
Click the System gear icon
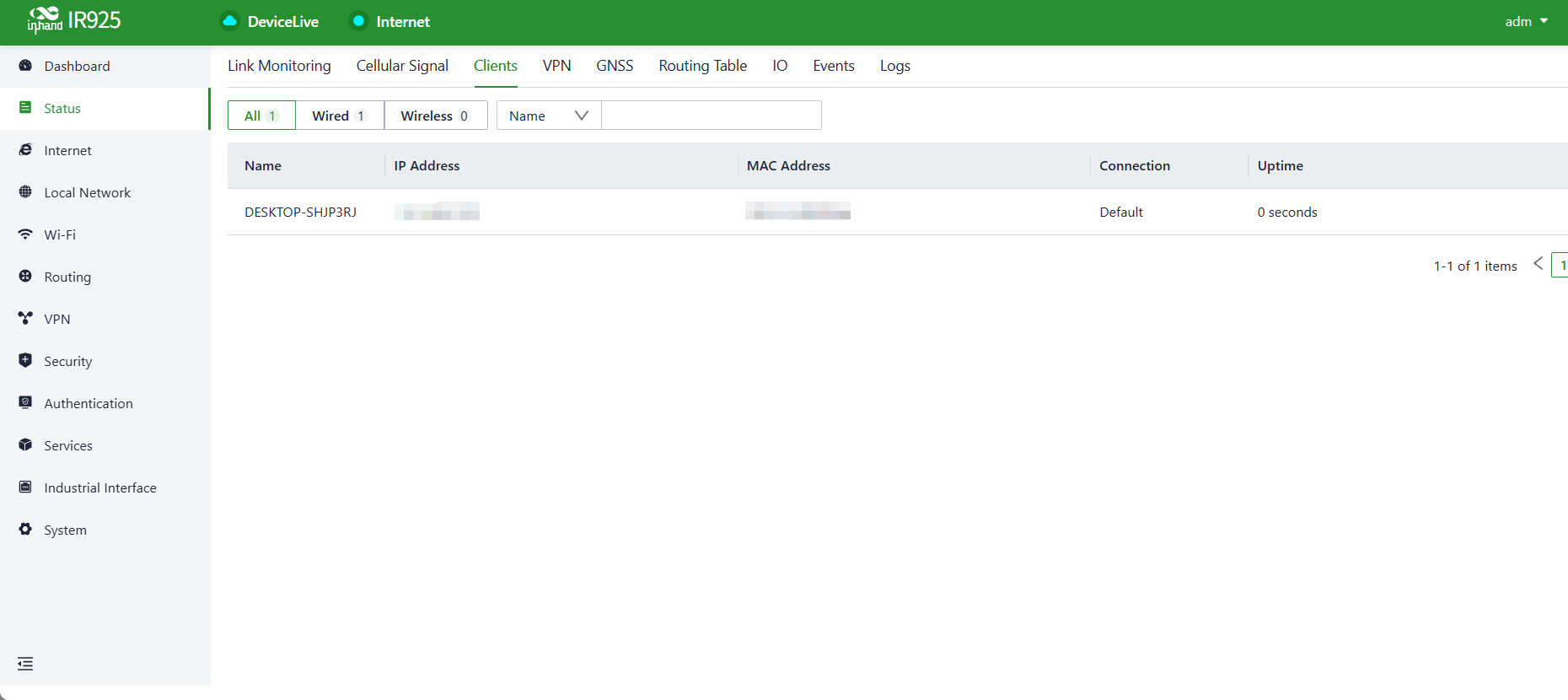pyautogui.click(x=25, y=529)
